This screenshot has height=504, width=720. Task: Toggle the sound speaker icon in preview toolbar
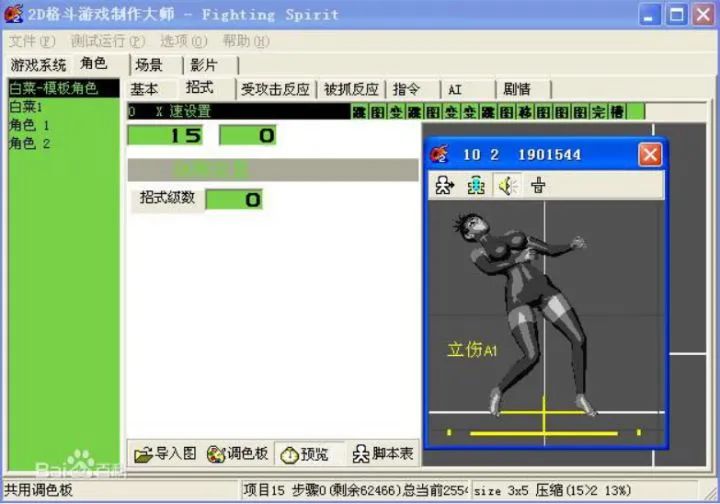point(507,186)
